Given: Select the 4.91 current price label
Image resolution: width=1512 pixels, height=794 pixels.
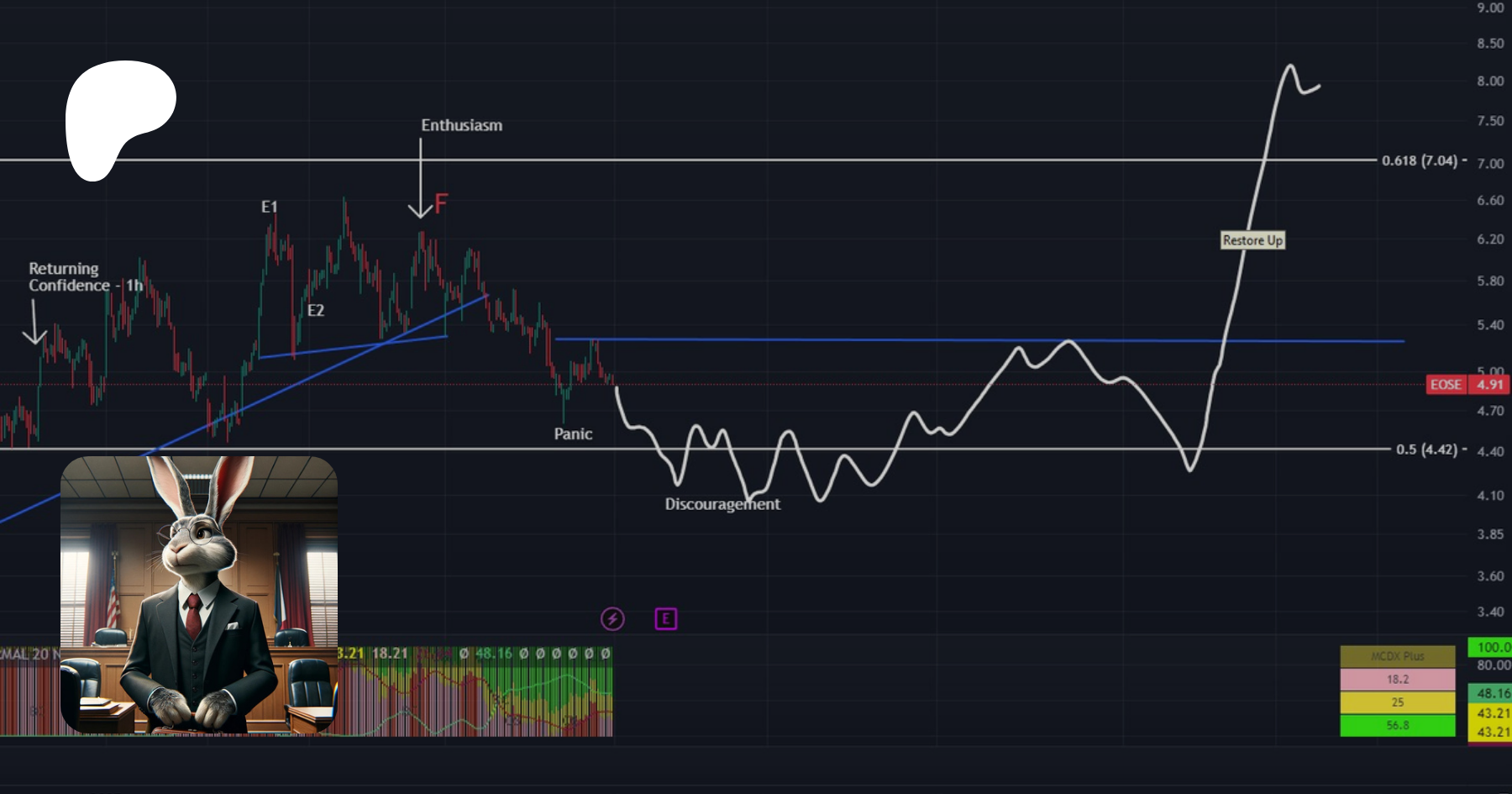Looking at the screenshot, I should [x=1490, y=385].
